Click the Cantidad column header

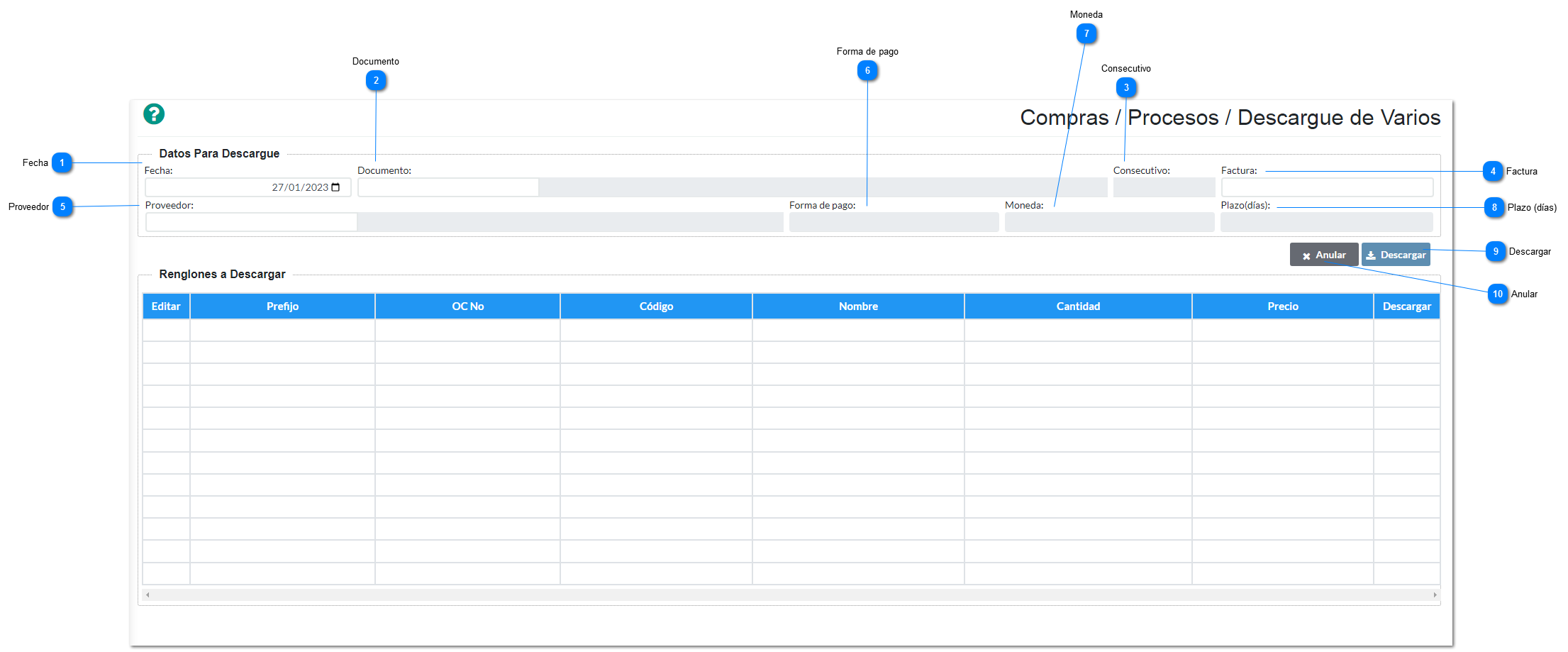coord(1078,306)
